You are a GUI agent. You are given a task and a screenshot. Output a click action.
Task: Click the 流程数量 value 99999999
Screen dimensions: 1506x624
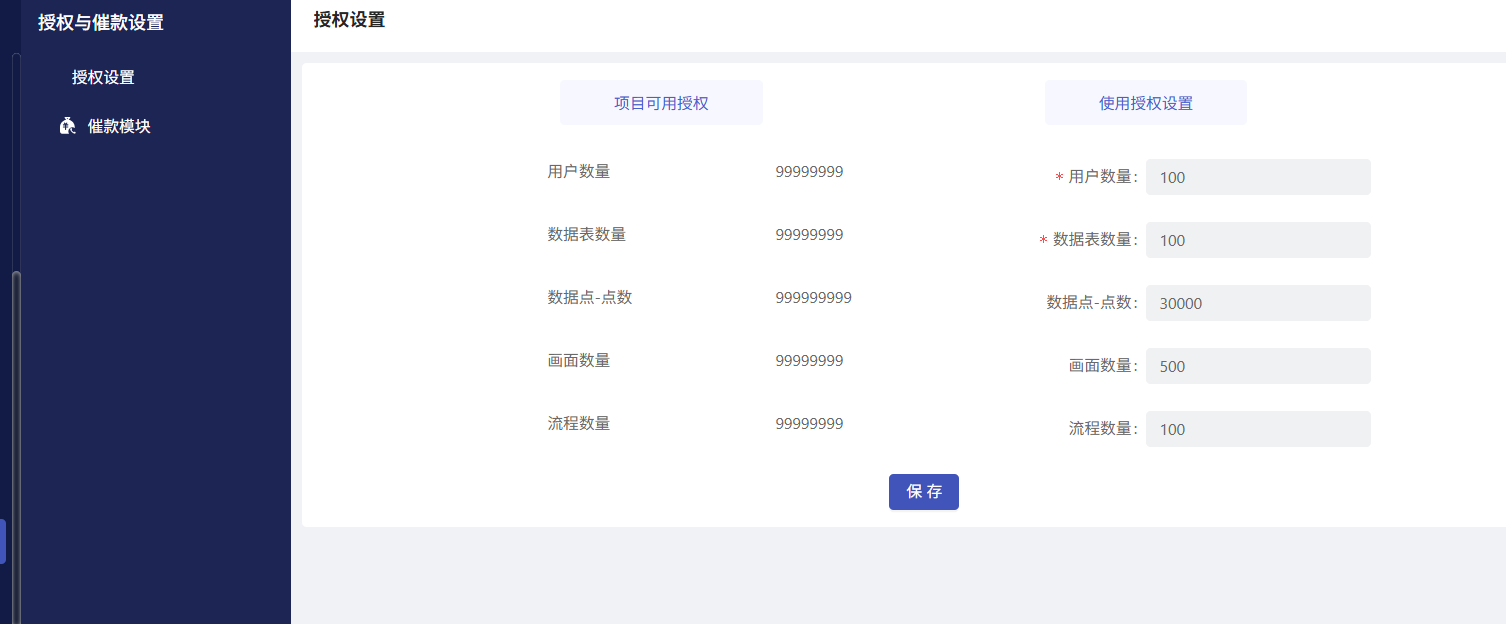pyautogui.click(x=810, y=423)
